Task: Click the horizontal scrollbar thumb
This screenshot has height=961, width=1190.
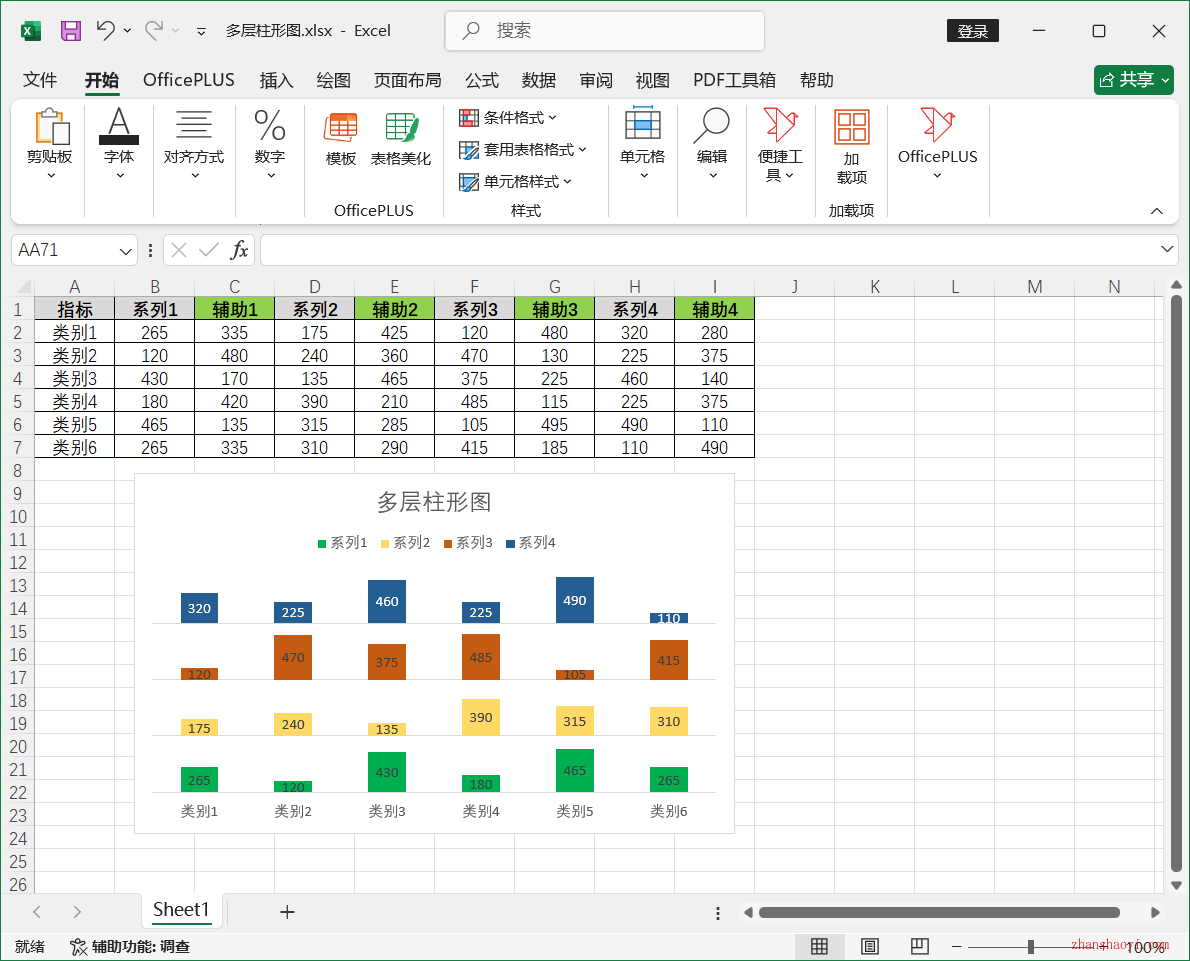Action: tap(939, 912)
